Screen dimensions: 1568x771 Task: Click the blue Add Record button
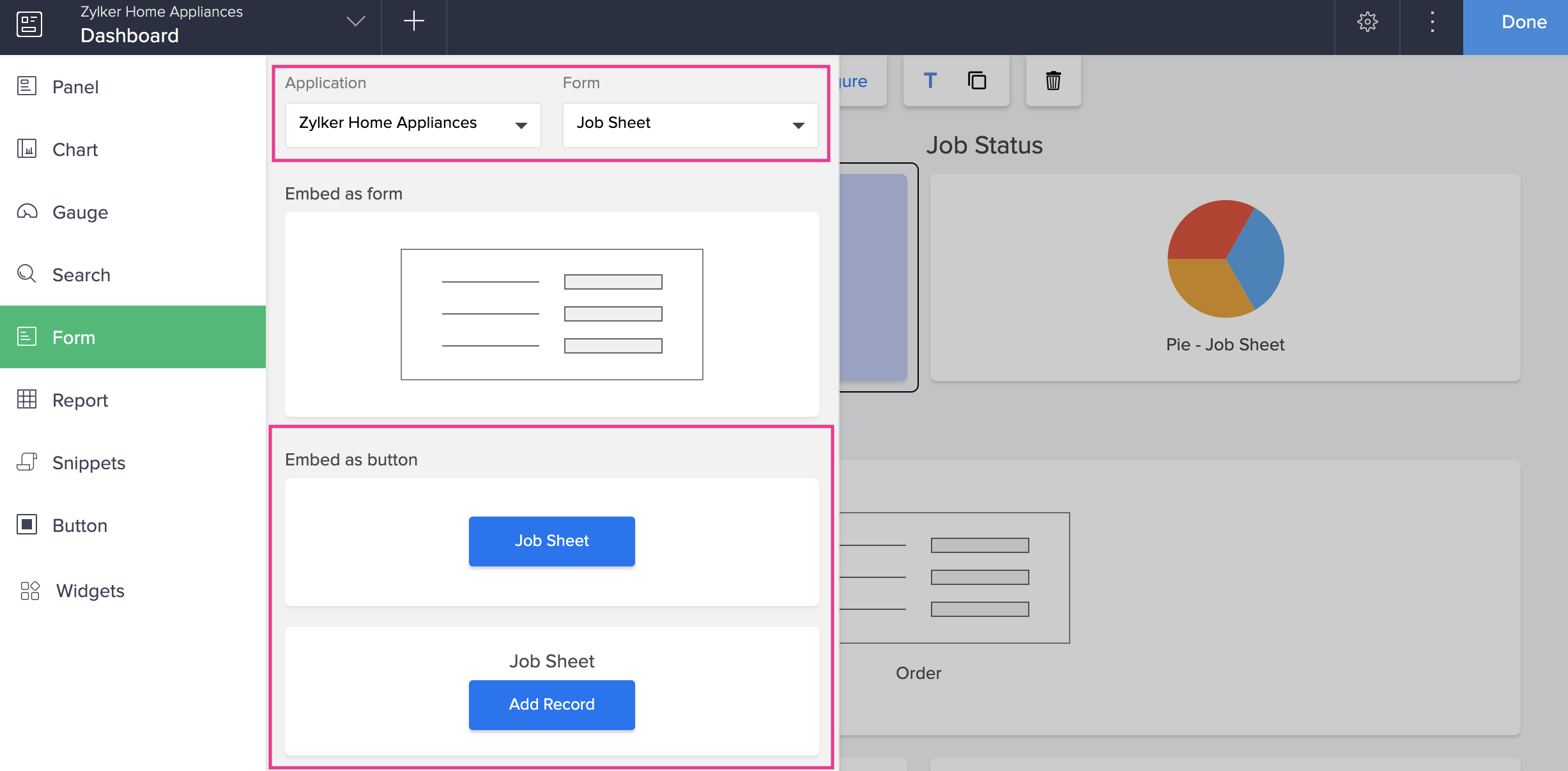tap(551, 704)
